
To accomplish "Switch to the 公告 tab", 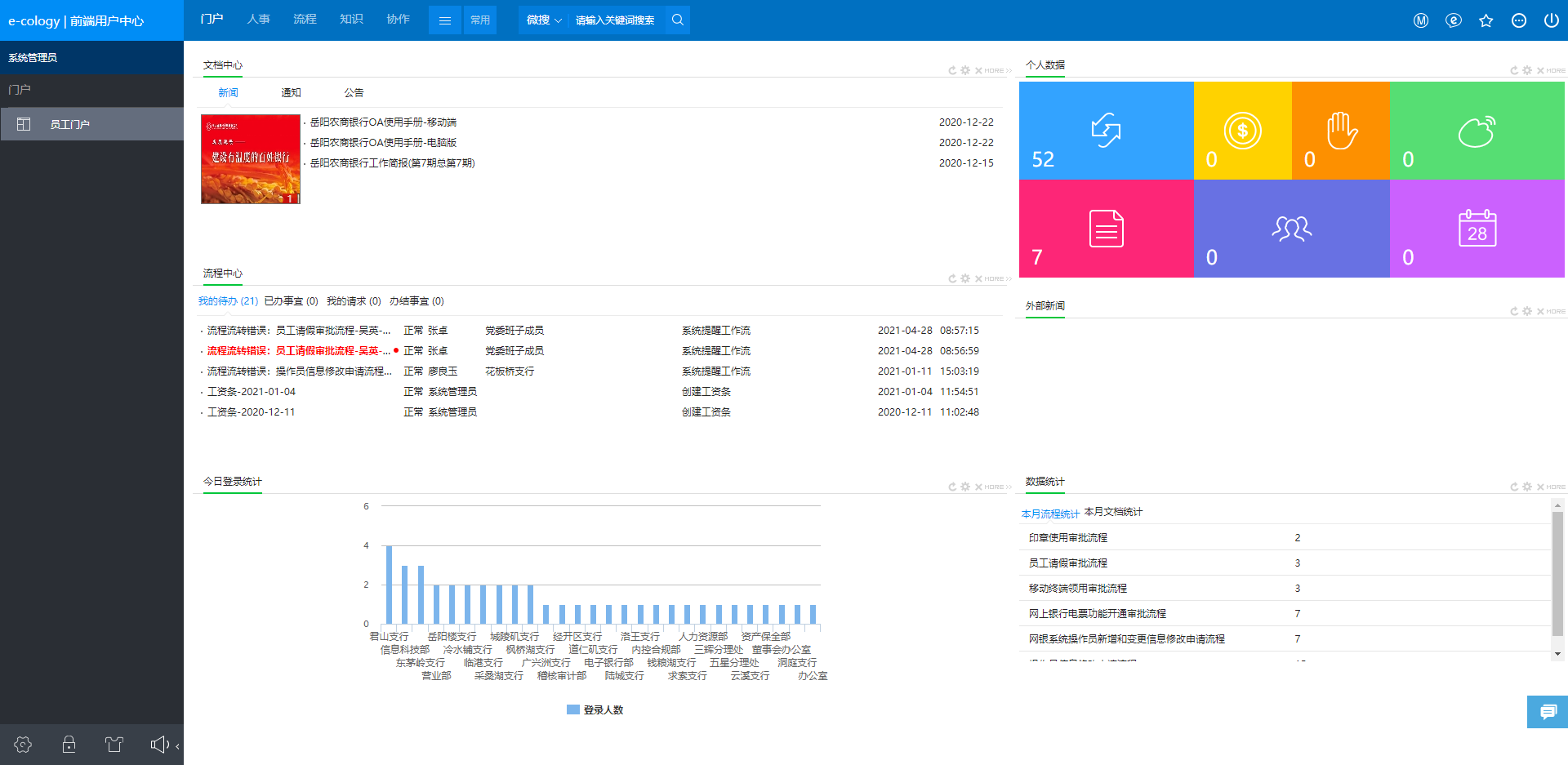I will click(x=354, y=93).
